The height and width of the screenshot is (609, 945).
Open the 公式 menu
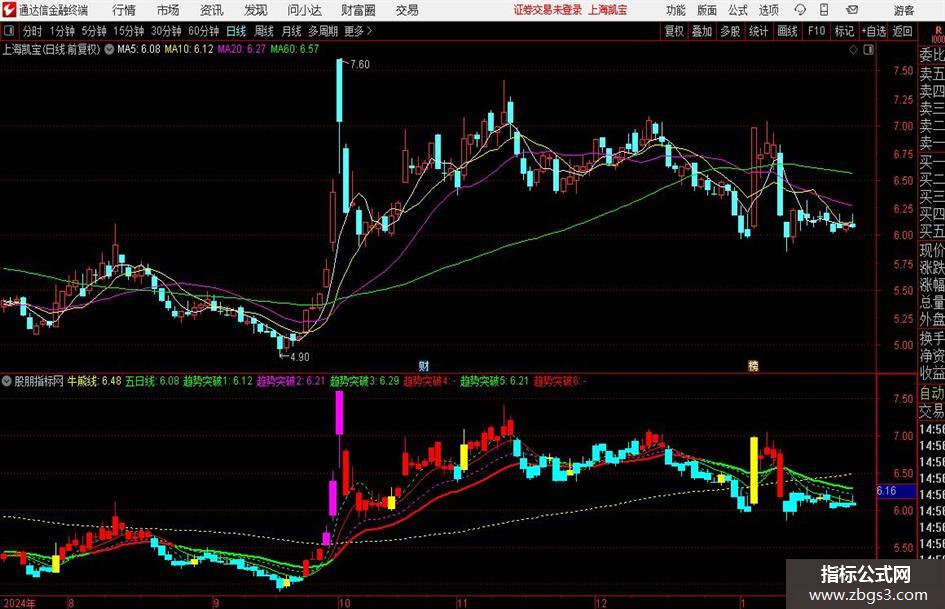click(x=738, y=10)
